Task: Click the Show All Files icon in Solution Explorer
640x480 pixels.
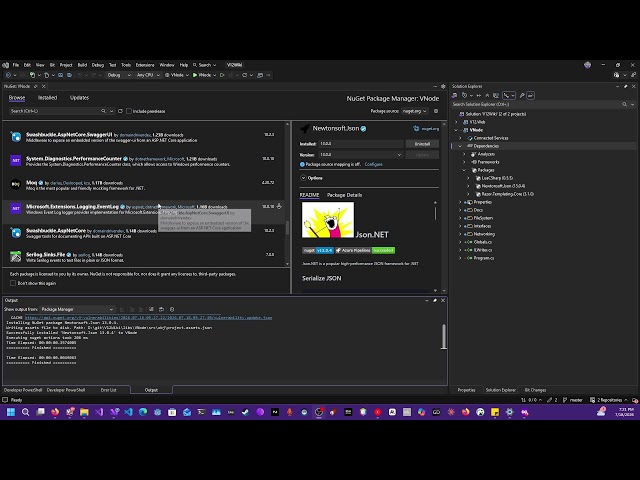Action: (496, 96)
